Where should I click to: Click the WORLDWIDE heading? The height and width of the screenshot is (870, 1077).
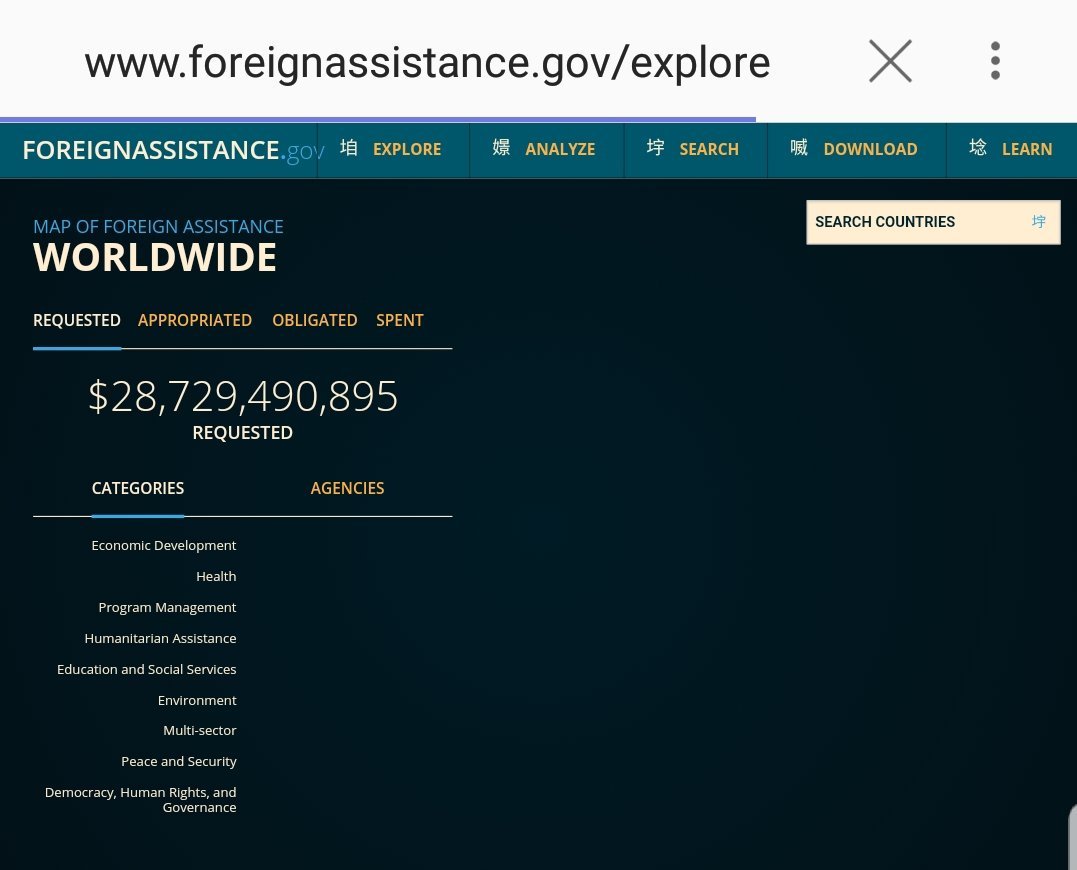[x=155, y=257]
